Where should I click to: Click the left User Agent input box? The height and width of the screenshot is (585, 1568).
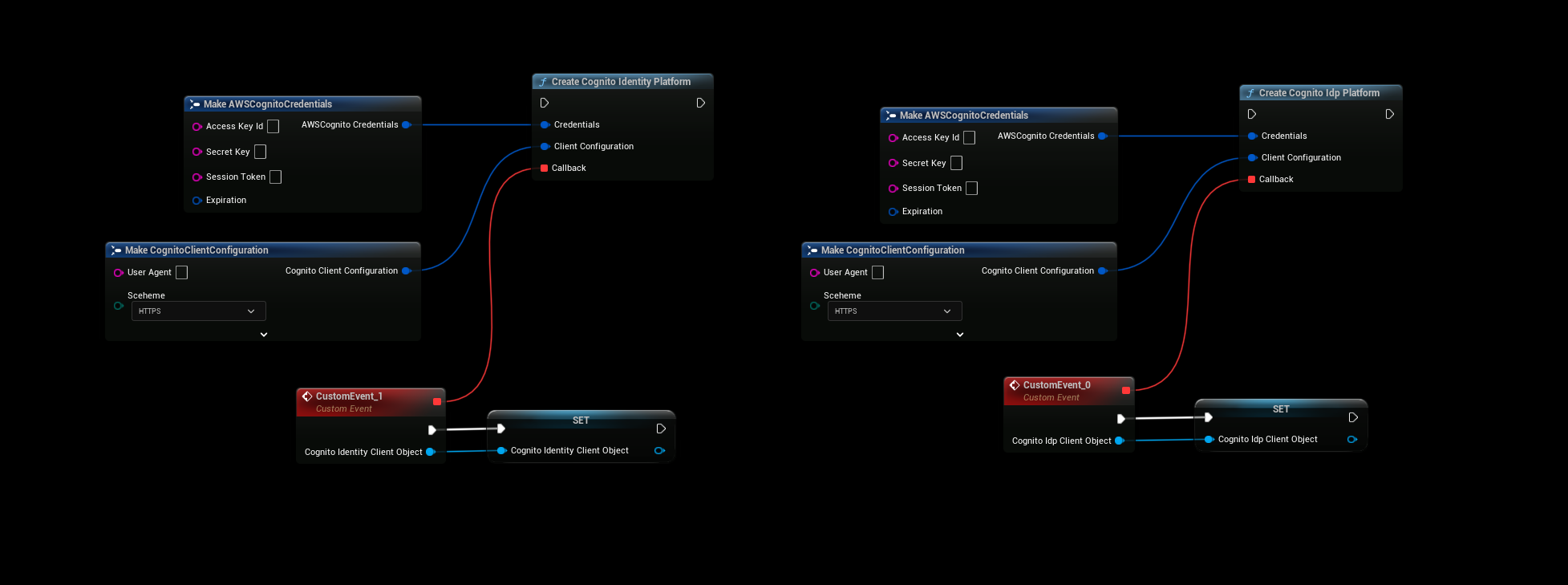click(x=181, y=272)
